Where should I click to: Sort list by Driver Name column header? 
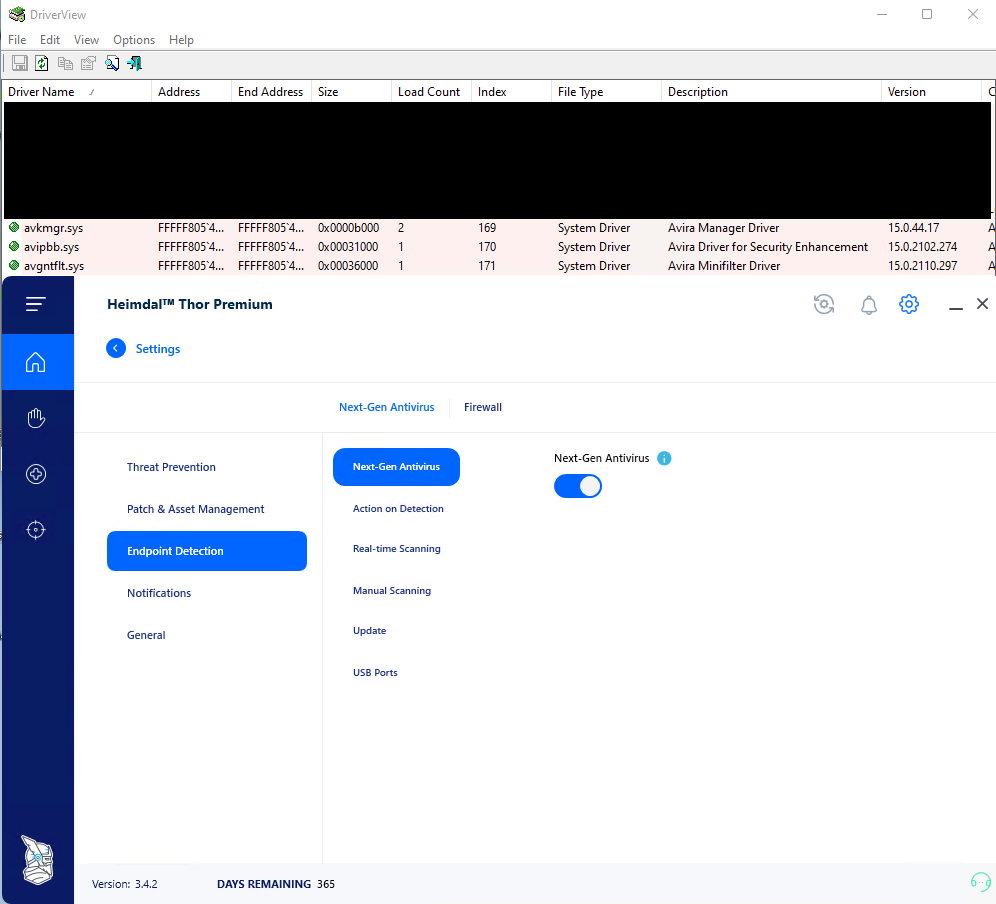click(42, 92)
